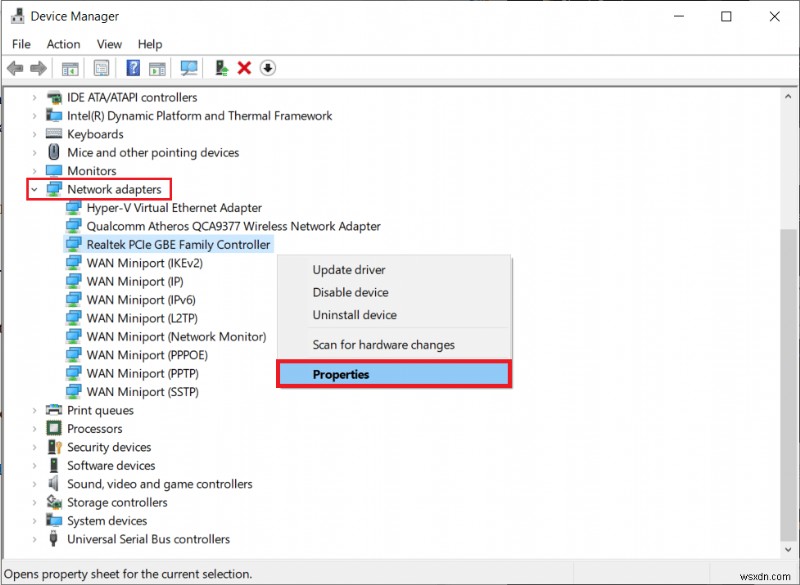Click the Processors chip icon
Screen dimensions: 800x585
click(54, 428)
